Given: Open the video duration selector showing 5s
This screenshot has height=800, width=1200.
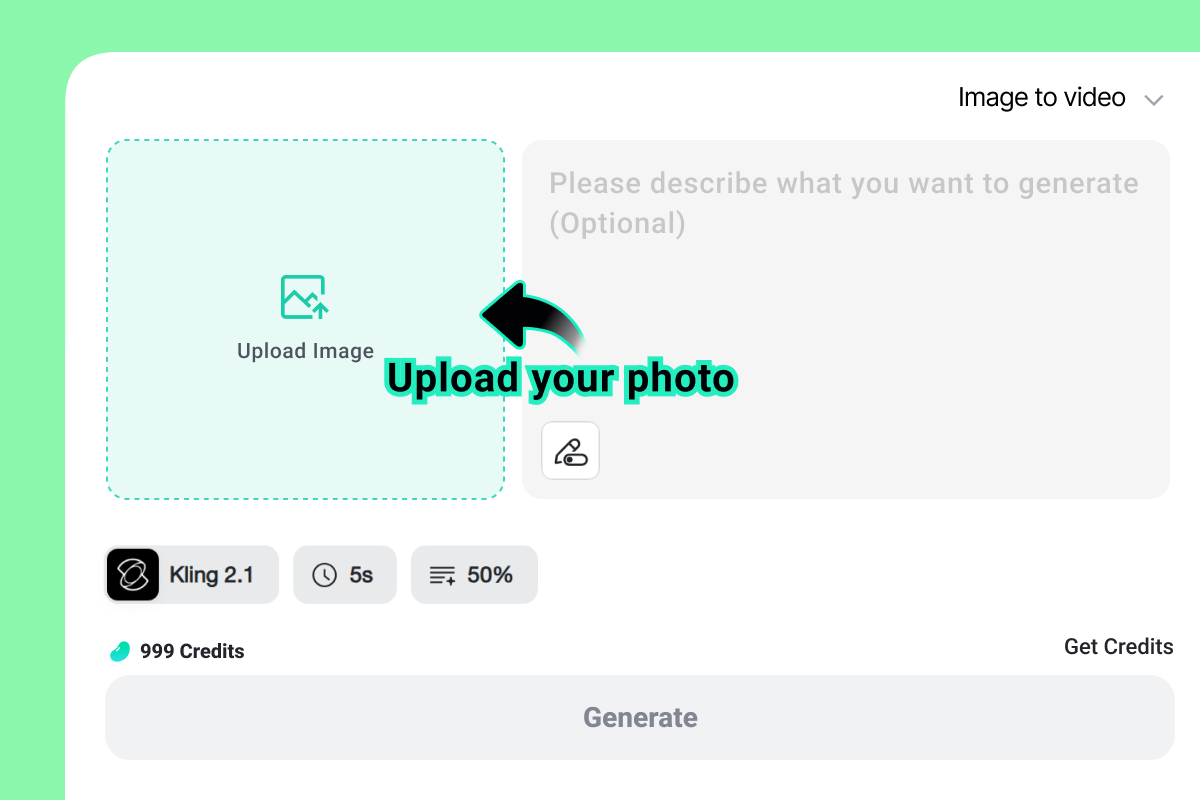Looking at the screenshot, I should coord(344,574).
